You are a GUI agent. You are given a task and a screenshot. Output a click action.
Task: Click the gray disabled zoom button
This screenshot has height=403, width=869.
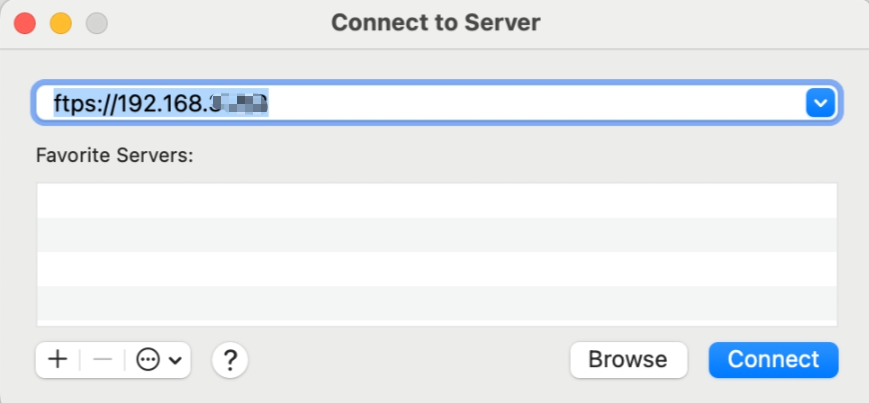click(x=96, y=22)
